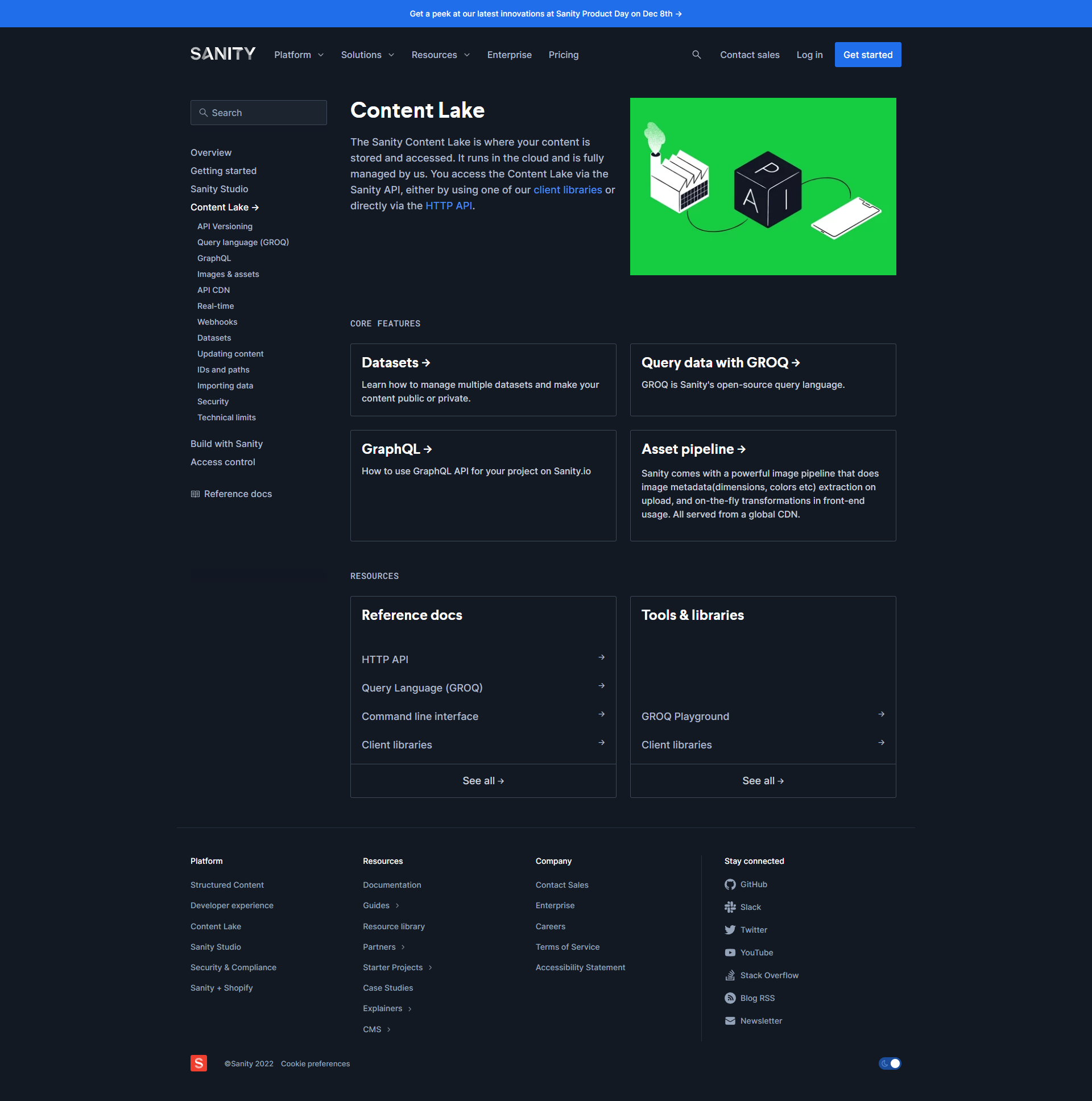Image resolution: width=1092 pixels, height=1101 pixels.
Task: Click the YouTube icon in footer
Action: [730, 953]
